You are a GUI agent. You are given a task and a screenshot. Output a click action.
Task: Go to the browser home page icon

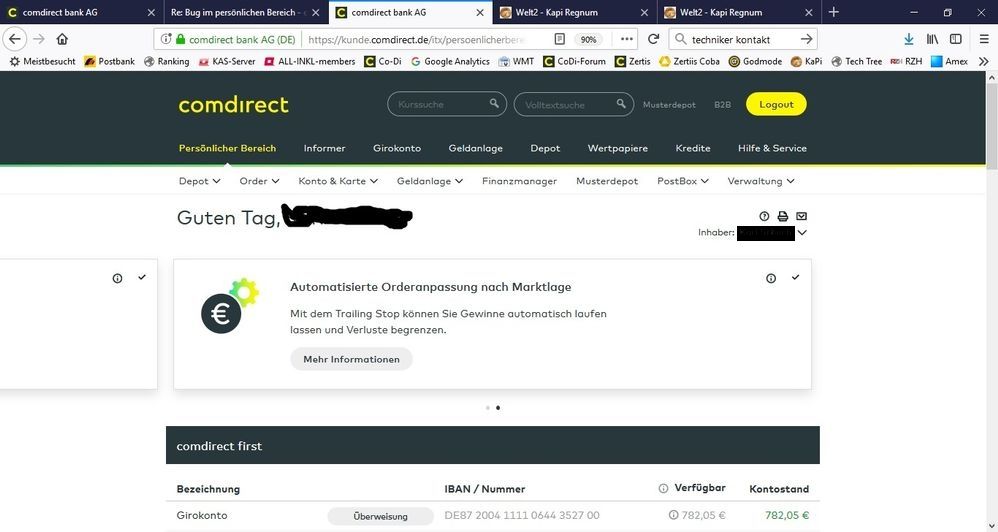pos(62,39)
